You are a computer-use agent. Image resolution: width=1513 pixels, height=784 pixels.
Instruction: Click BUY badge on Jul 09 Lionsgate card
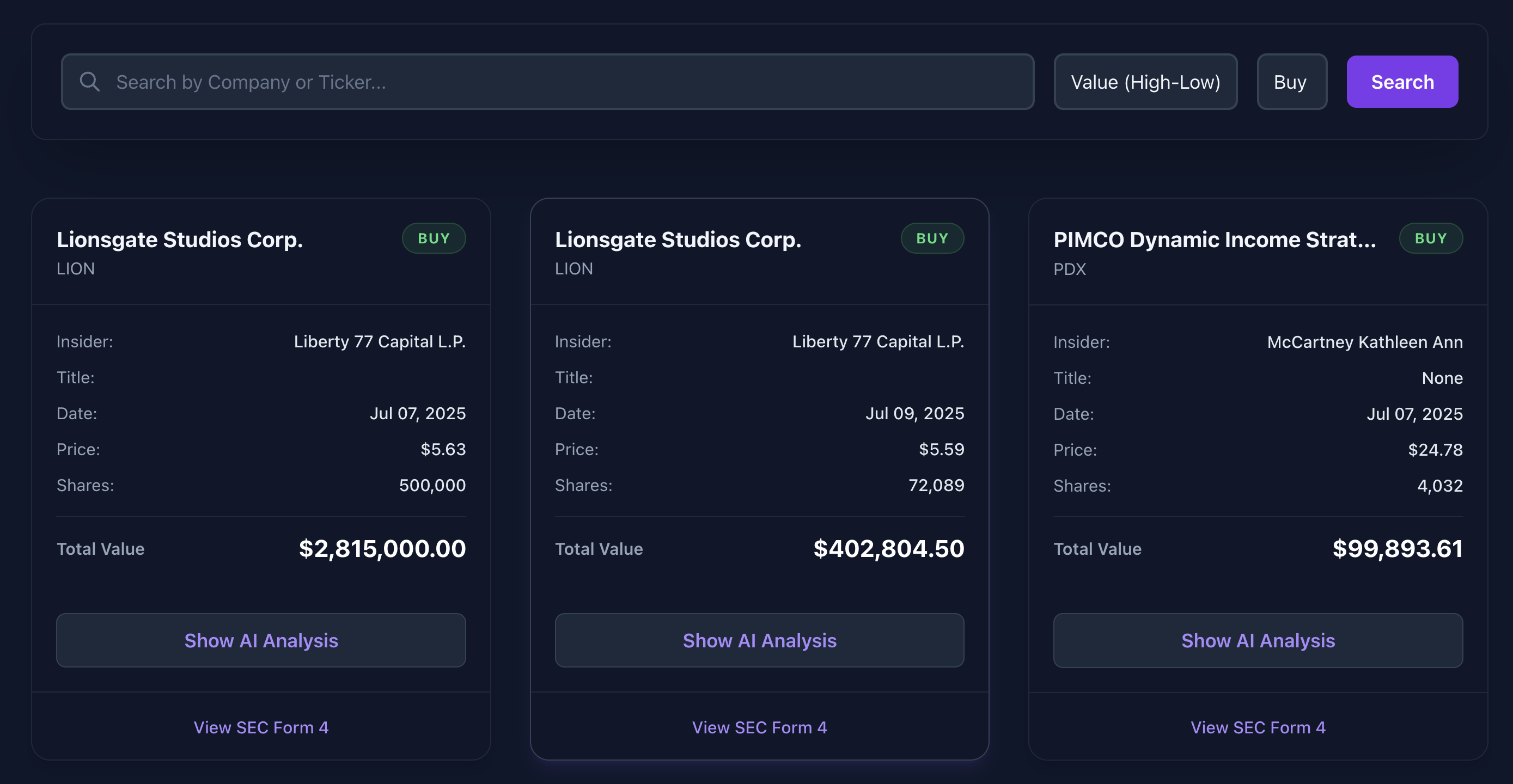click(x=932, y=238)
